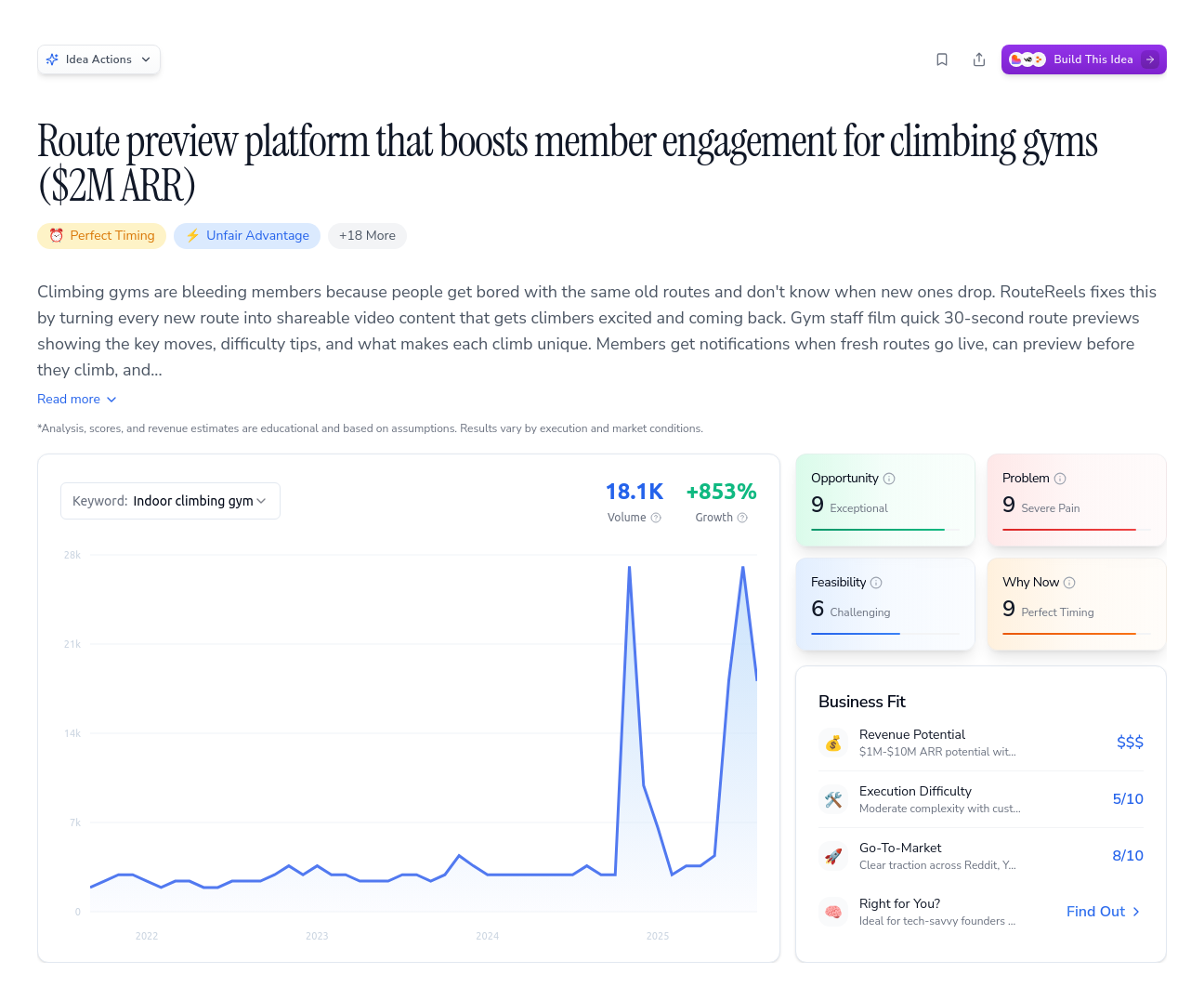Click the Revenue Potential money bag icon
The height and width of the screenshot is (1000, 1204).
833,743
